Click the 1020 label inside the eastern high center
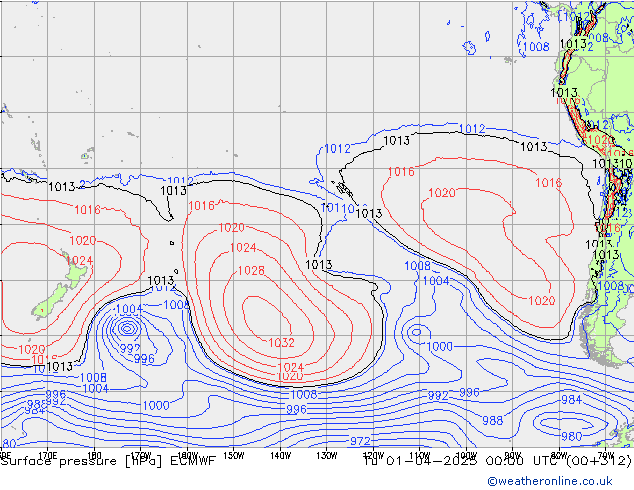The width and height of the screenshot is (634, 490). coord(442,192)
